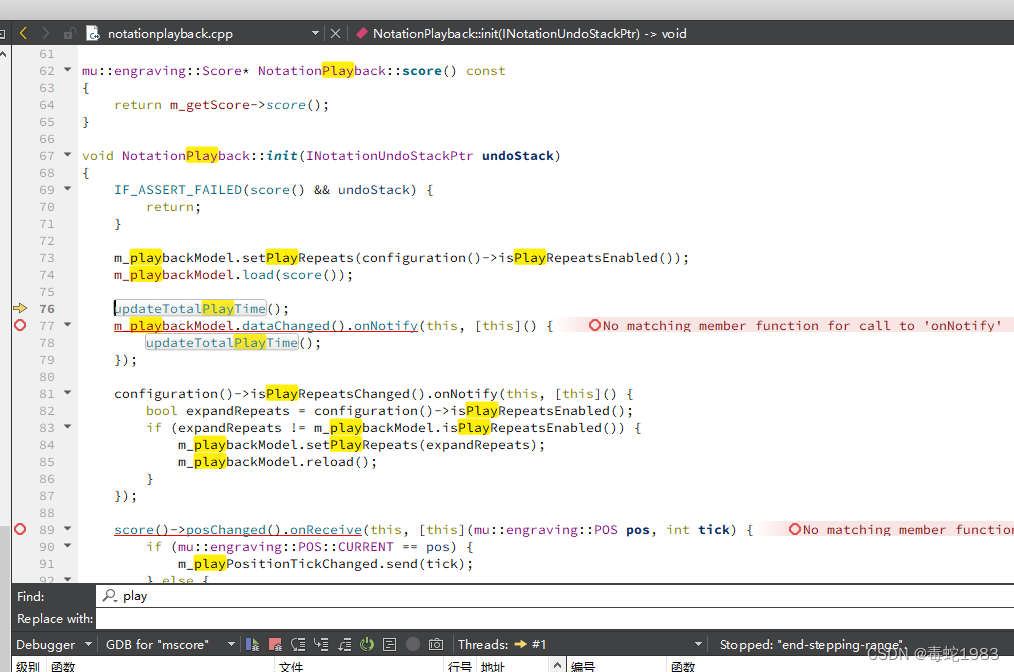Click the 'Replace with' input field

555,619
